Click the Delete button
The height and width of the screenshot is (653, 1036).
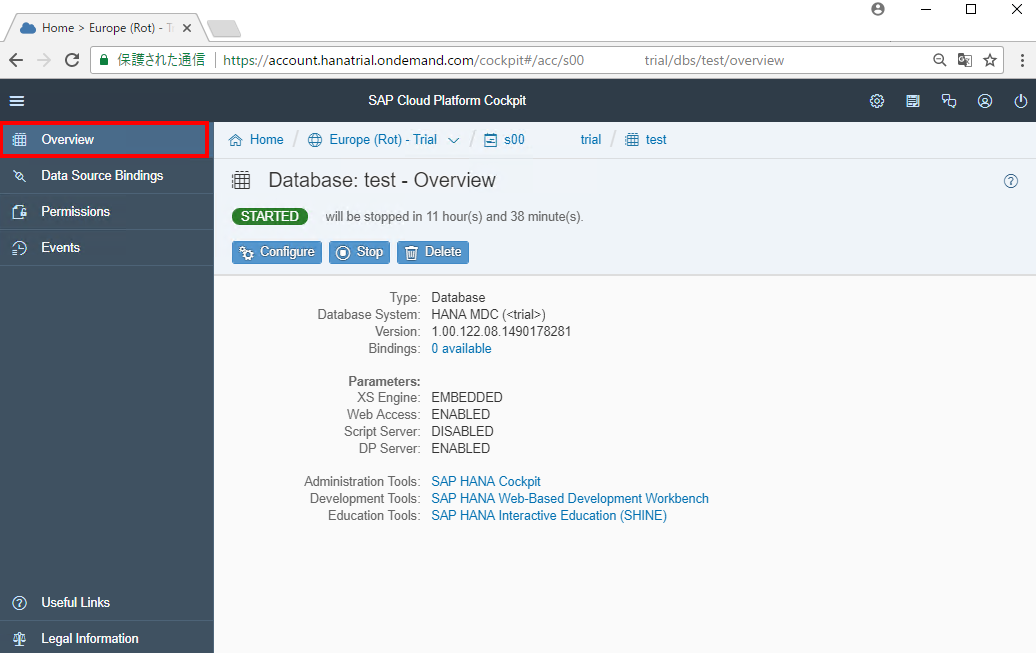pos(433,252)
